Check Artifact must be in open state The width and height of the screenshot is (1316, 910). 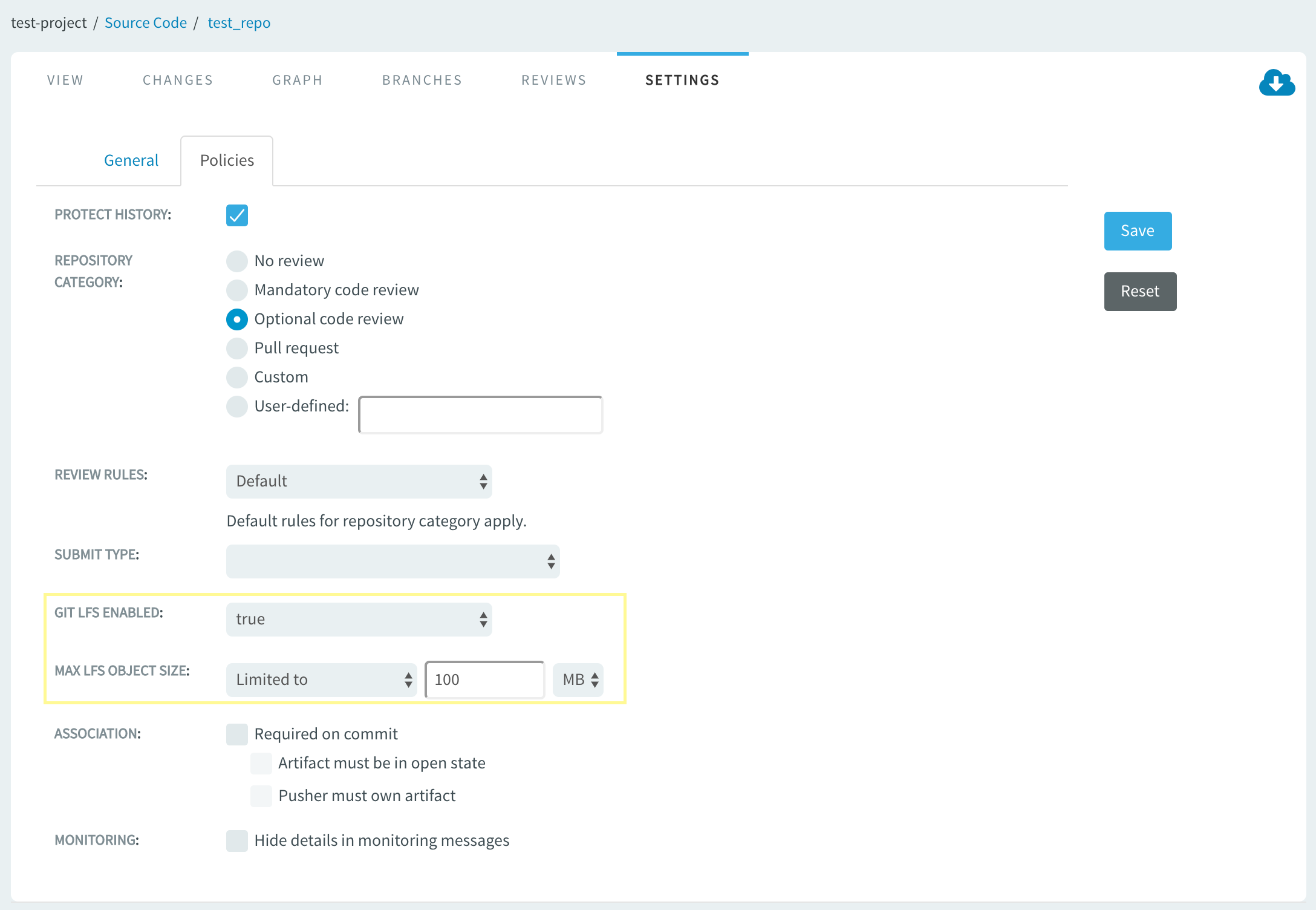(261, 764)
